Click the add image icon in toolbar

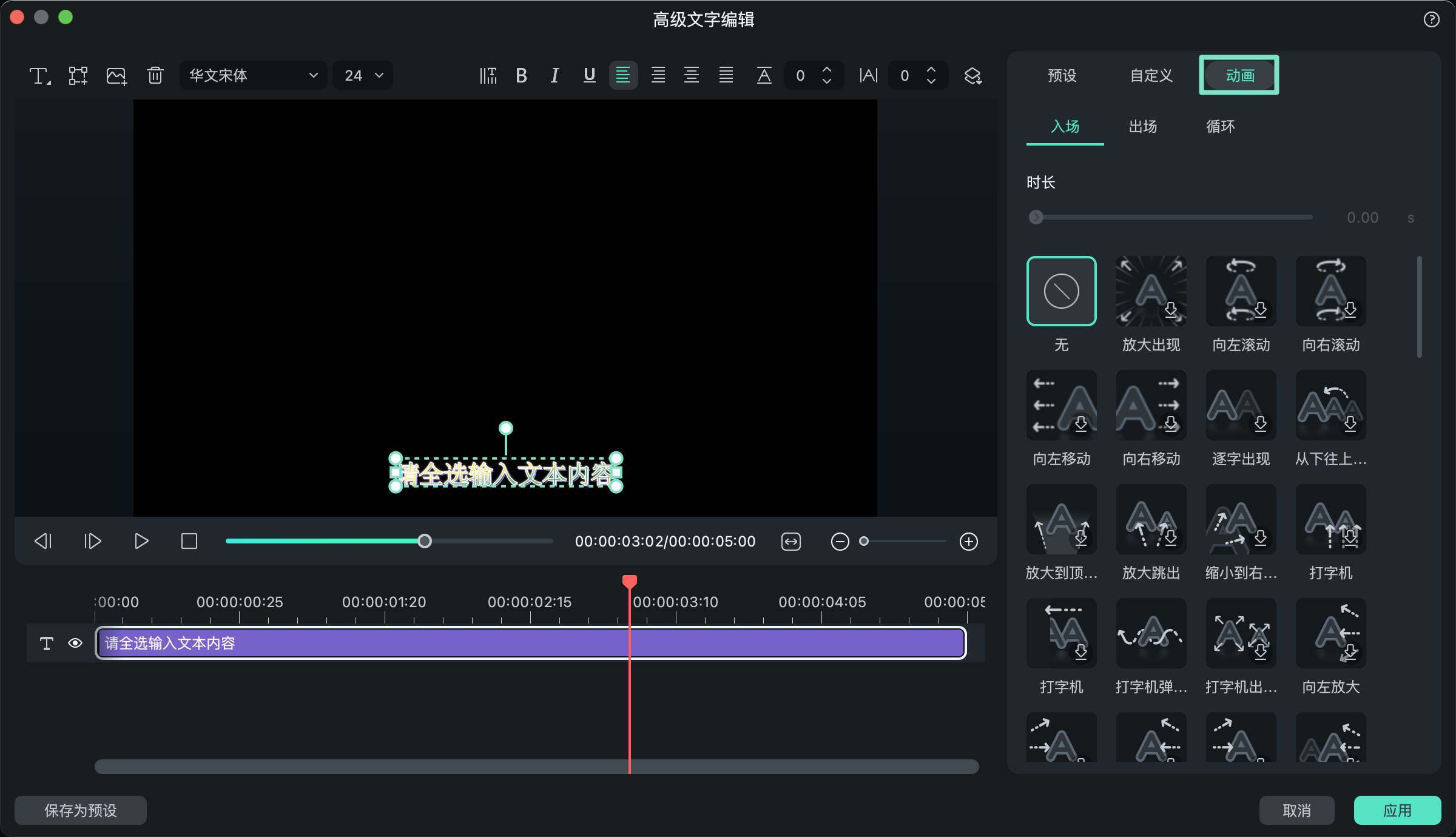pos(116,76)
